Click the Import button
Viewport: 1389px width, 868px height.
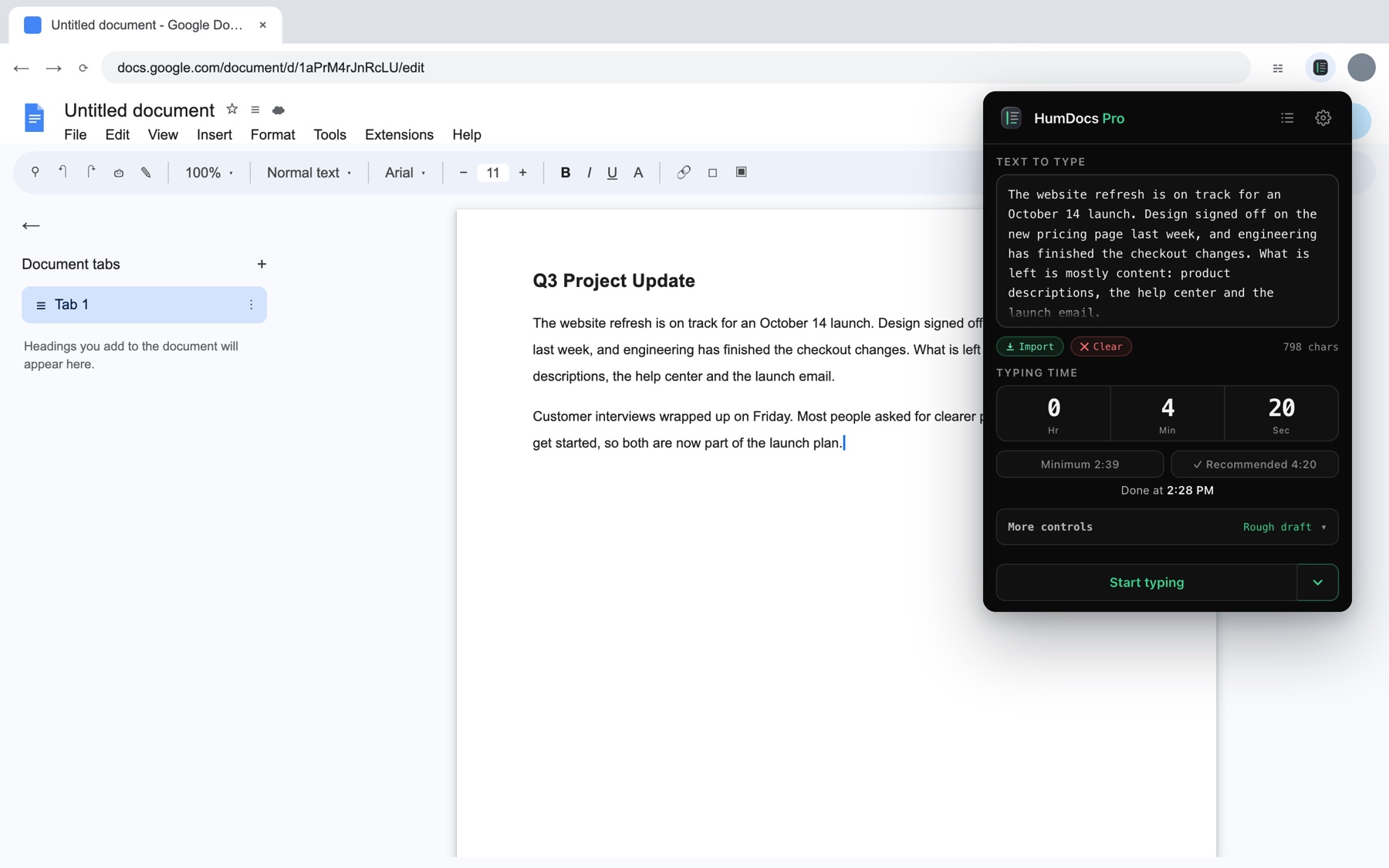tap(1029, 346)
